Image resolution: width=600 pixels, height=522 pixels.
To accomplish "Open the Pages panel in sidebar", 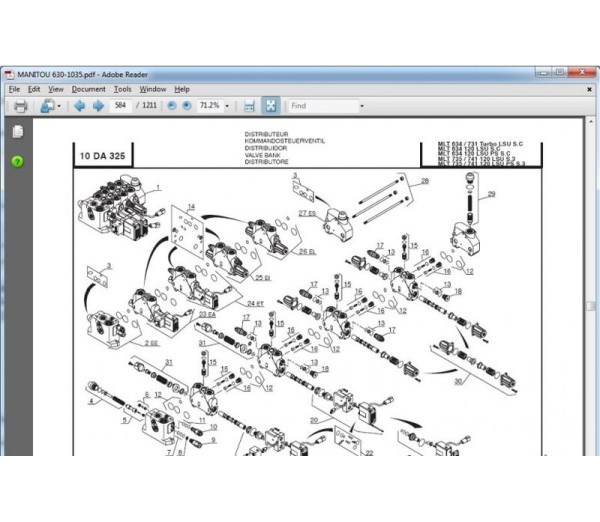I will click(17, 132).
